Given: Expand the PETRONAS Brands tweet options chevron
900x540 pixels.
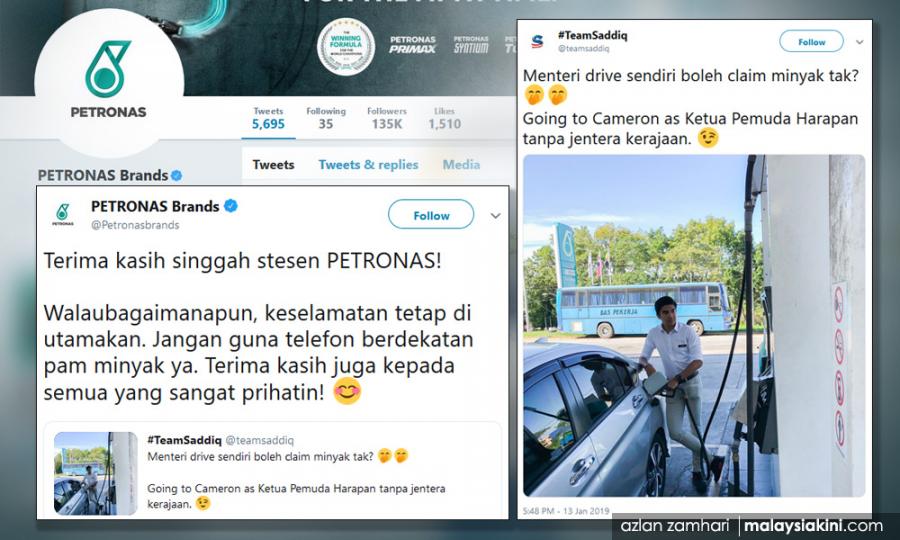Looking at the screenshot, I should (495, 216).
